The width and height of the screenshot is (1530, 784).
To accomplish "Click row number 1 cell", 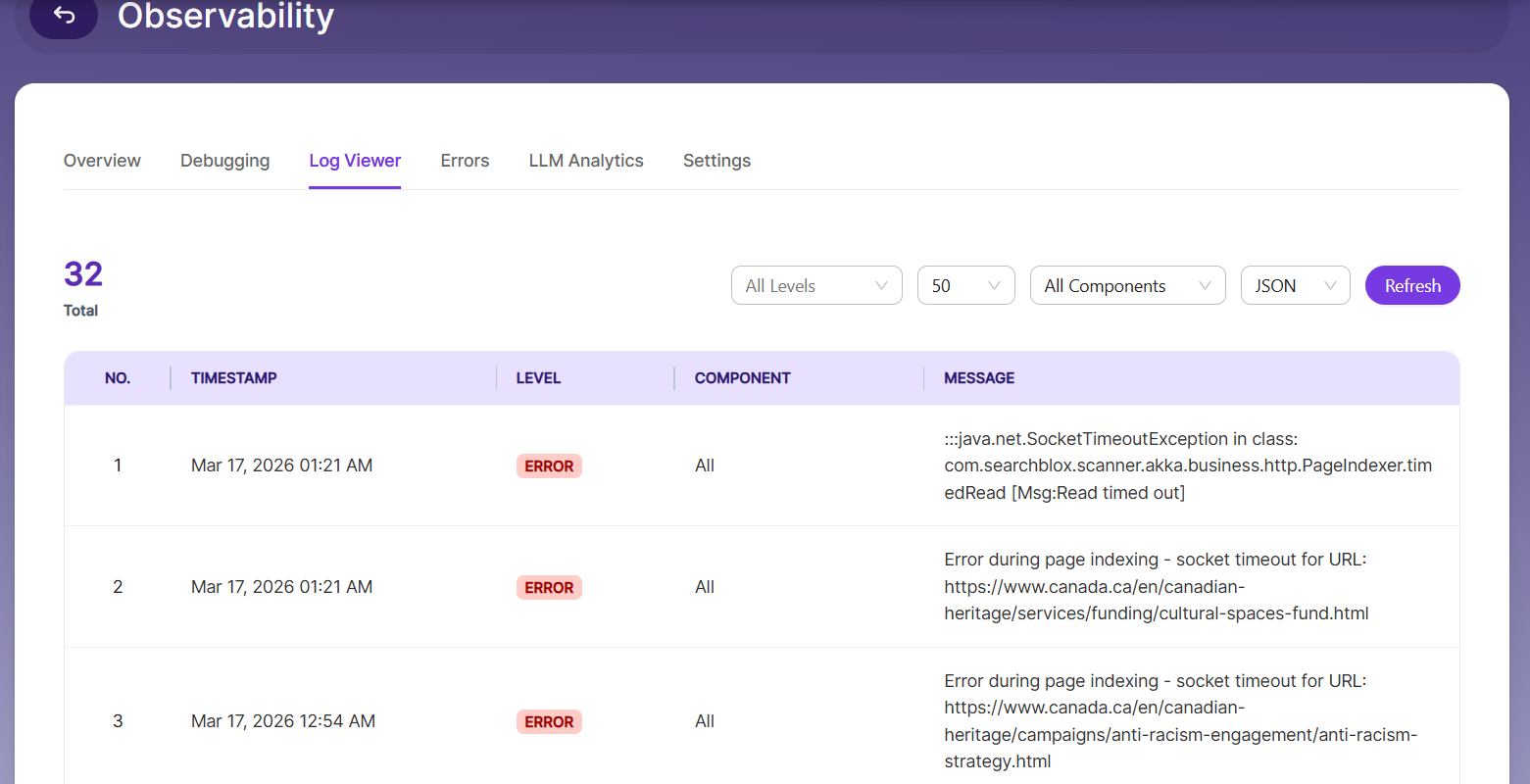I will (118, 465).
